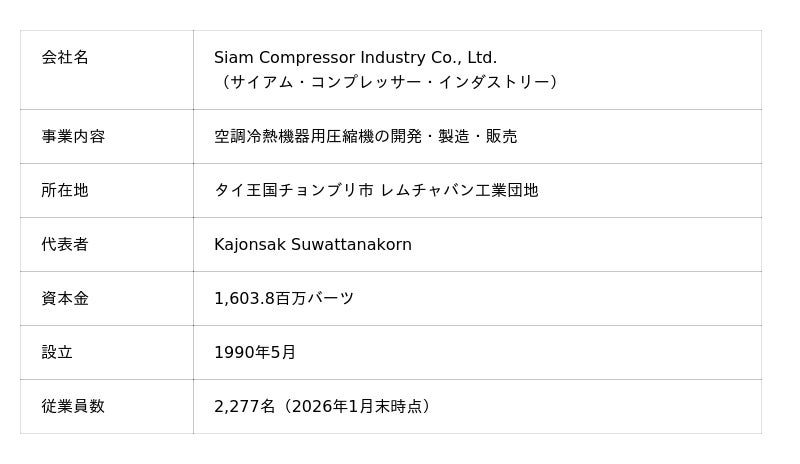The height and width of the screenshot is (464, 800).
Task: Click the 従業員数 row label
Action: [73, 406]
